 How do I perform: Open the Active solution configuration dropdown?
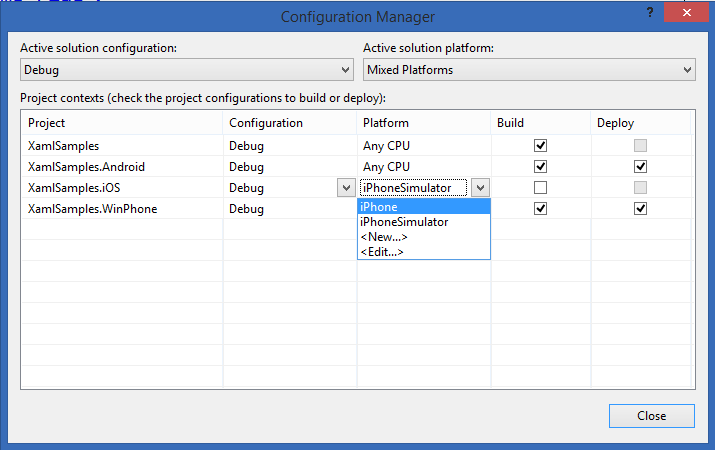click(187, 70)
